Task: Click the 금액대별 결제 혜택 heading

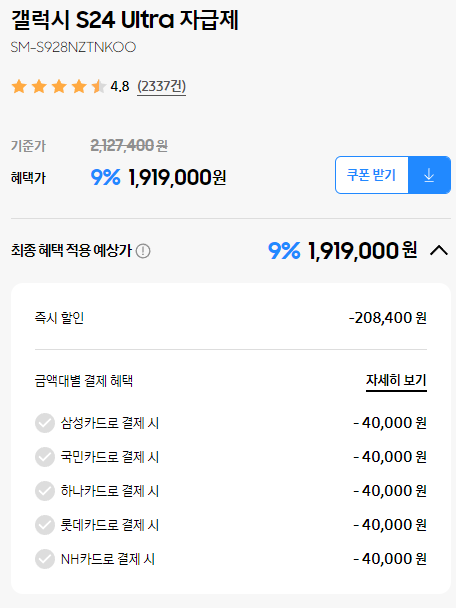Action: [84, 381]
